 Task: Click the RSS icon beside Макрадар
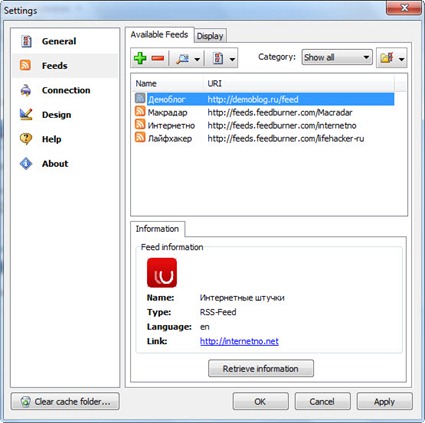coord(140,111)
